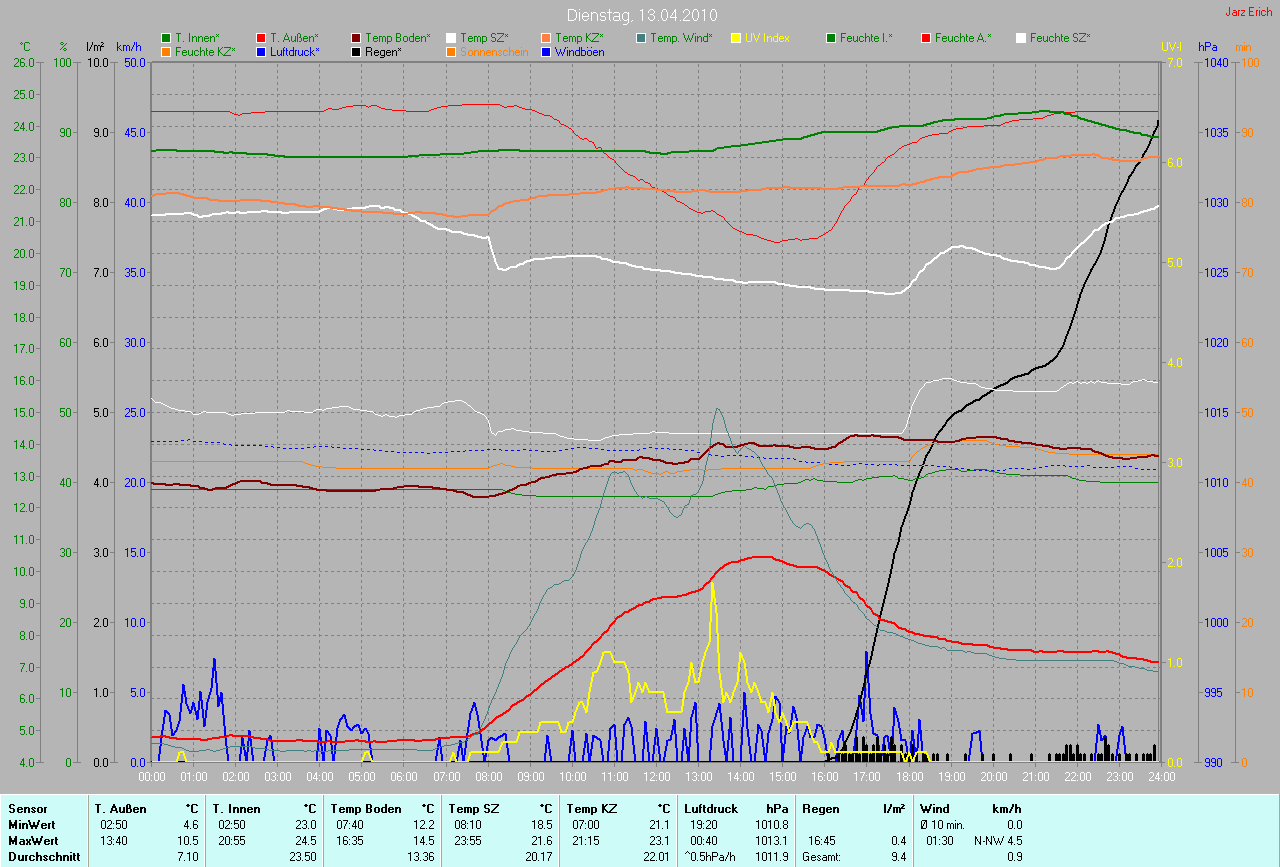
Task: Select the Temp Boden column header in table
Action: [366, 808]
